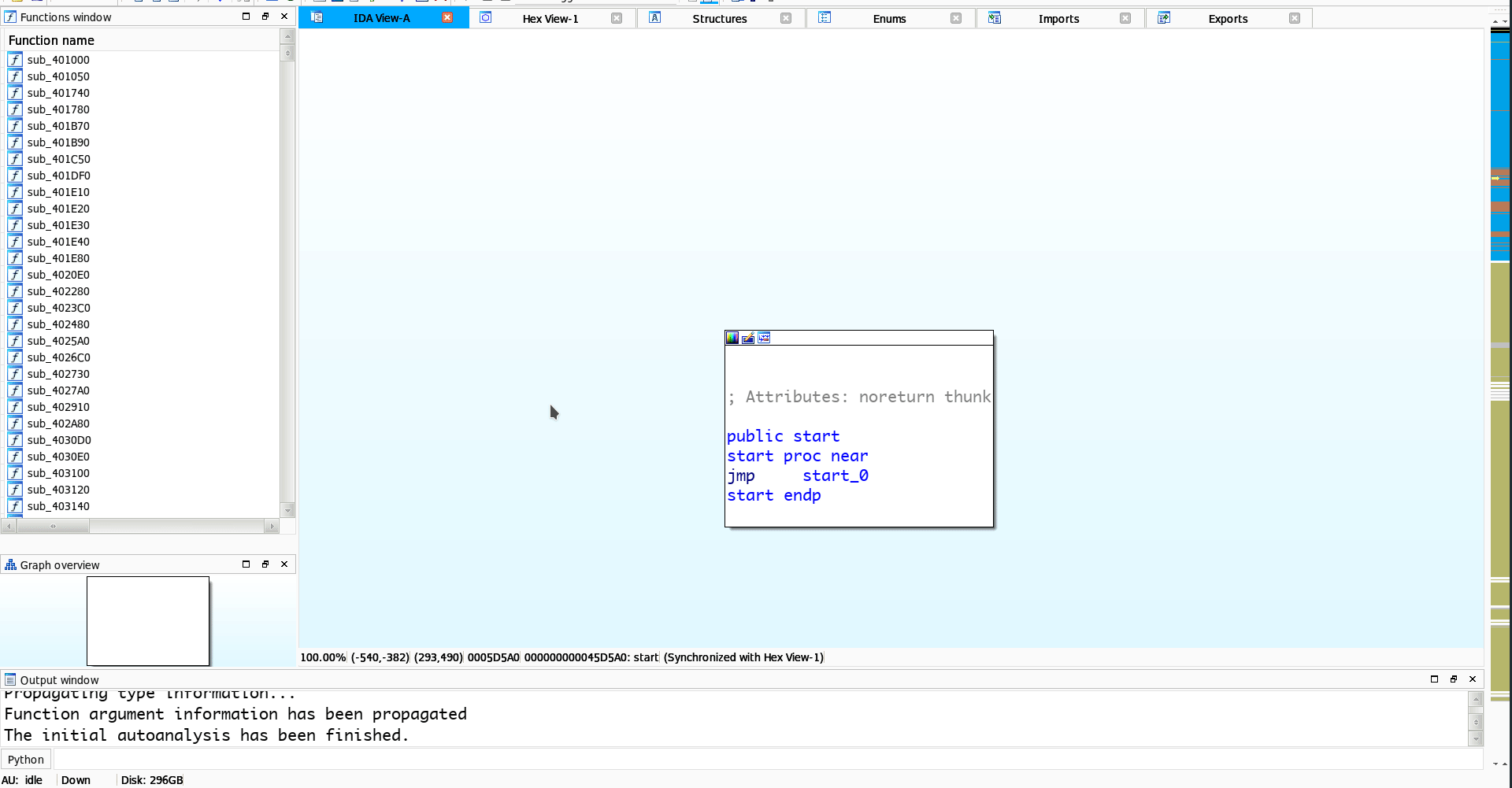Select function sub_4030D0 in the list
Viewport: 1512px width, 788px height.
142,440
